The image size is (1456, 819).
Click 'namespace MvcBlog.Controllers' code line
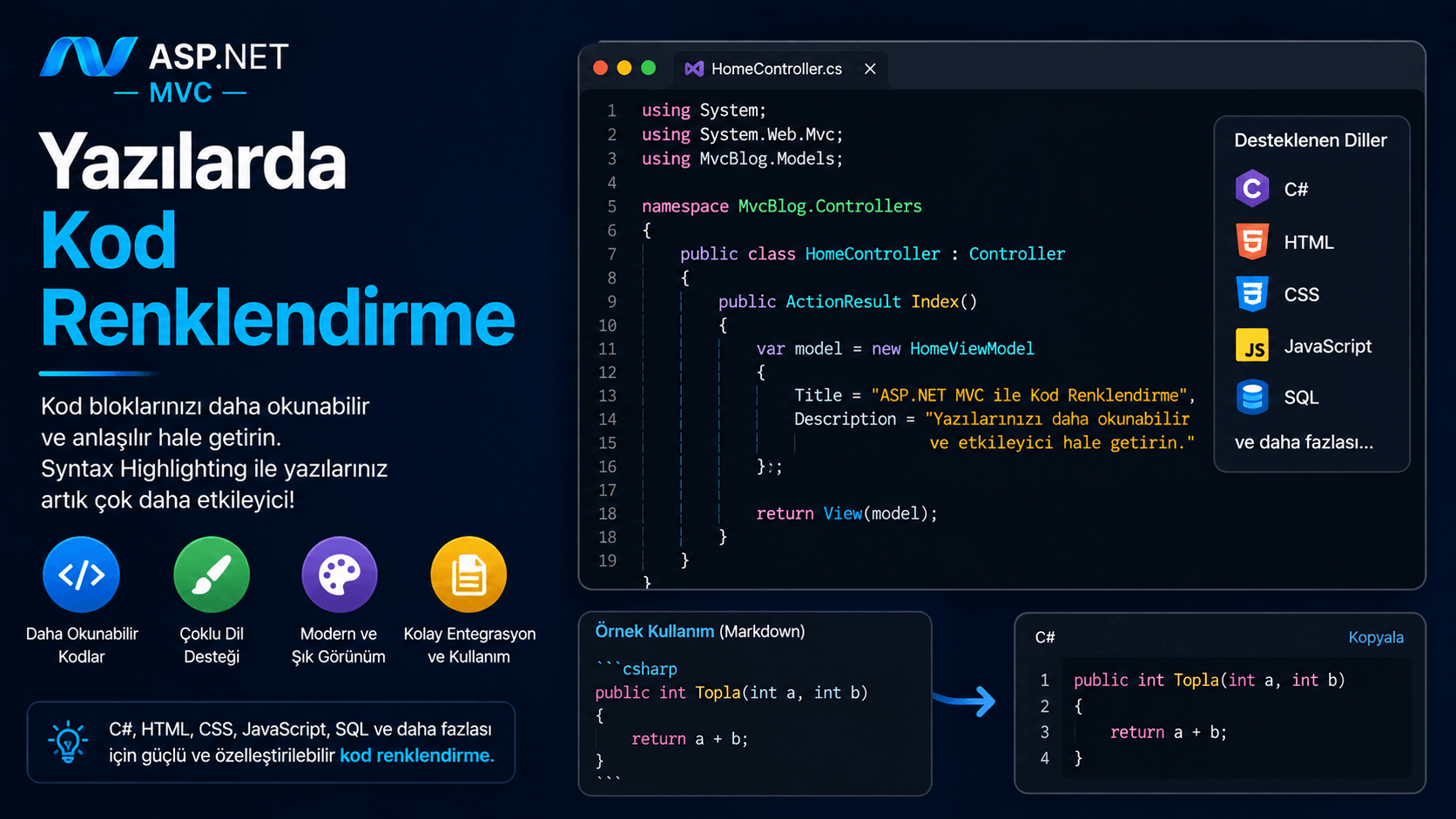click(x=782, y=206)
